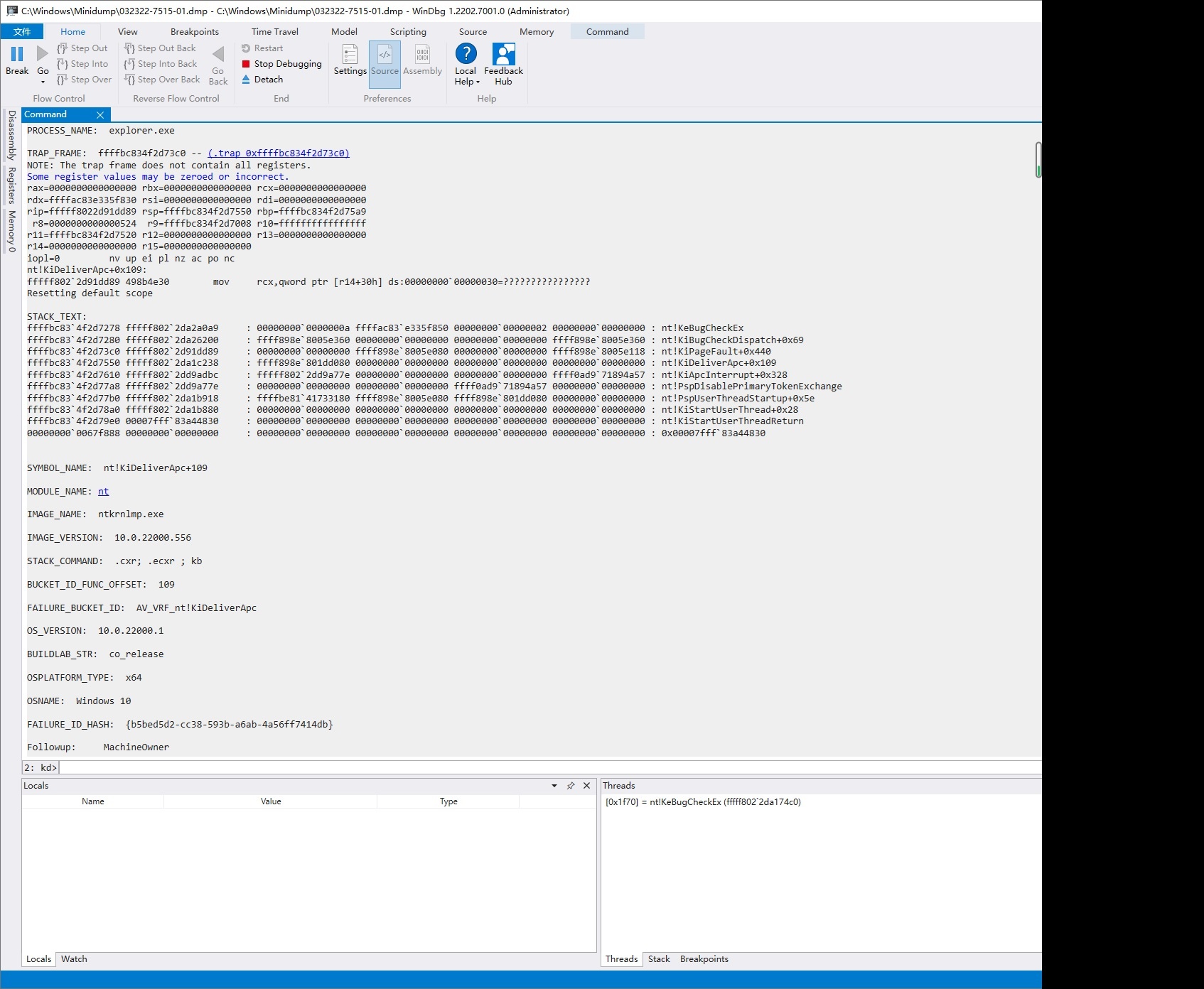Click the kd> command input field
The image size is (1204, 989).
(x=551, y=767)
